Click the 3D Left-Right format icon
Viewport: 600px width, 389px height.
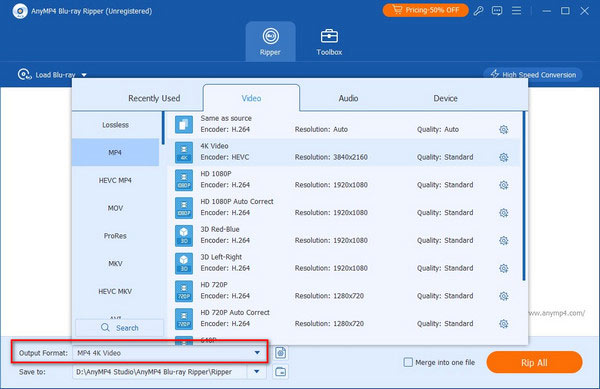click(184, 263)
